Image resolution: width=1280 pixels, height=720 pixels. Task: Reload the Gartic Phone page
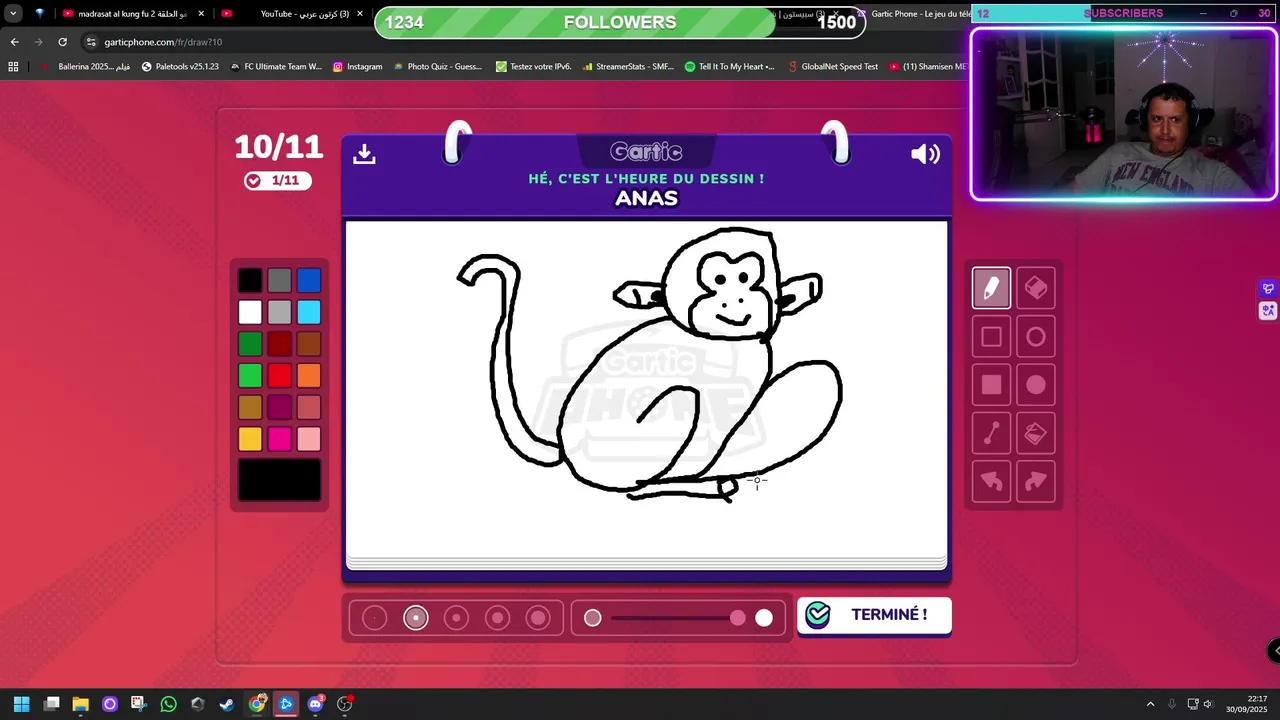(62, 42)
